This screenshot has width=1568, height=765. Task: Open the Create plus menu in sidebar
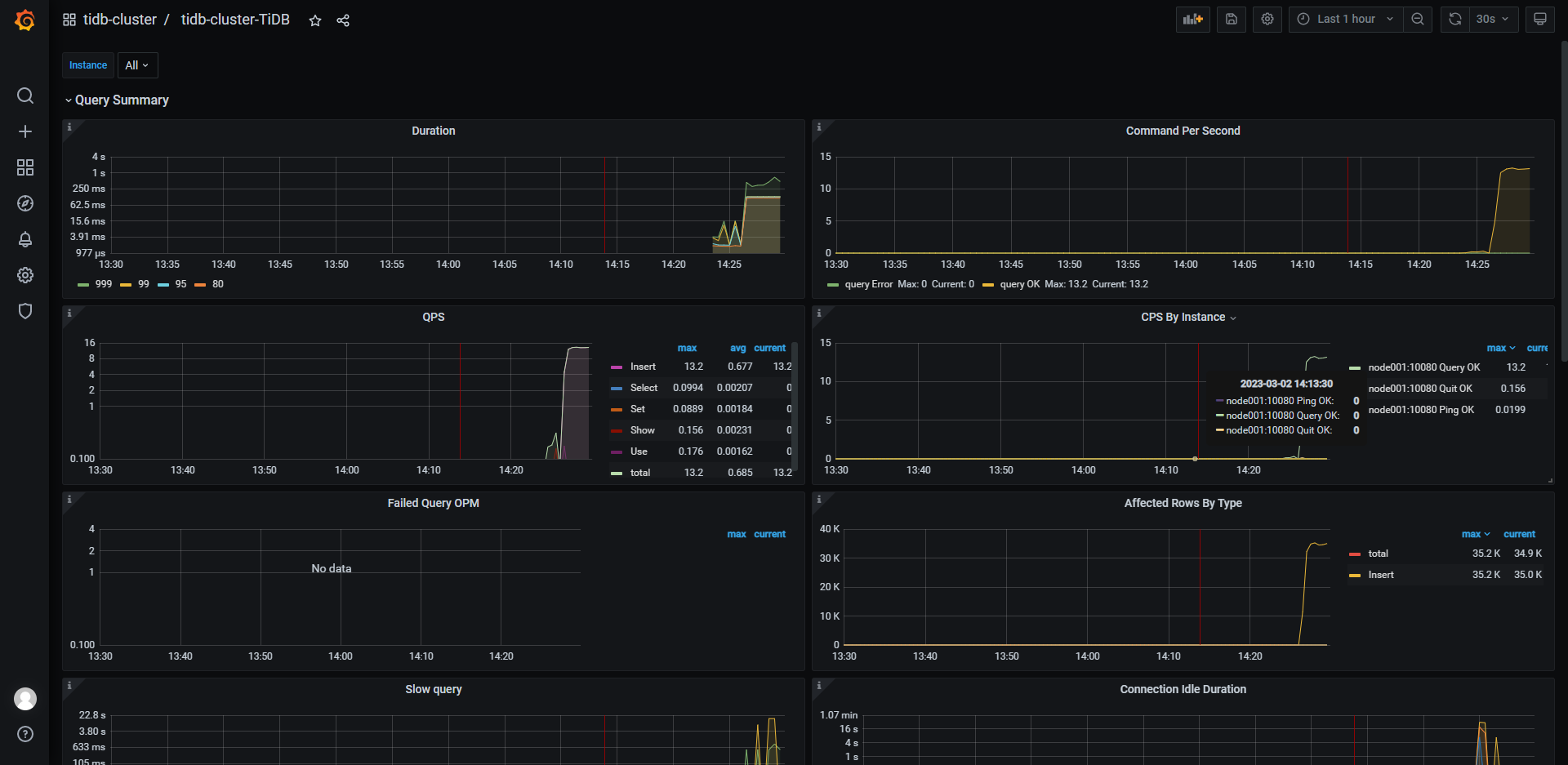click(25, 131)
